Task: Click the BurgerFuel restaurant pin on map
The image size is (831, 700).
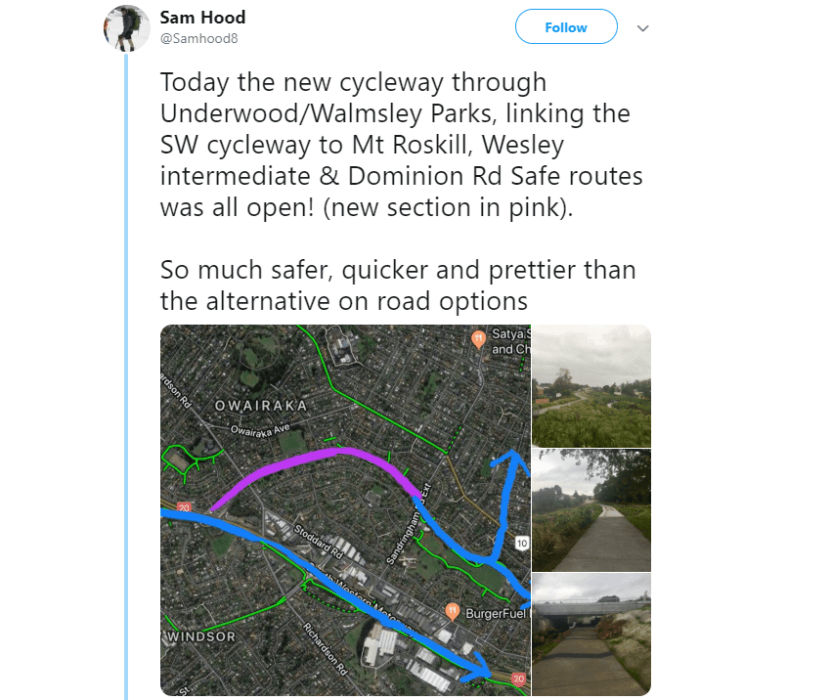Action: click(453, 611)
